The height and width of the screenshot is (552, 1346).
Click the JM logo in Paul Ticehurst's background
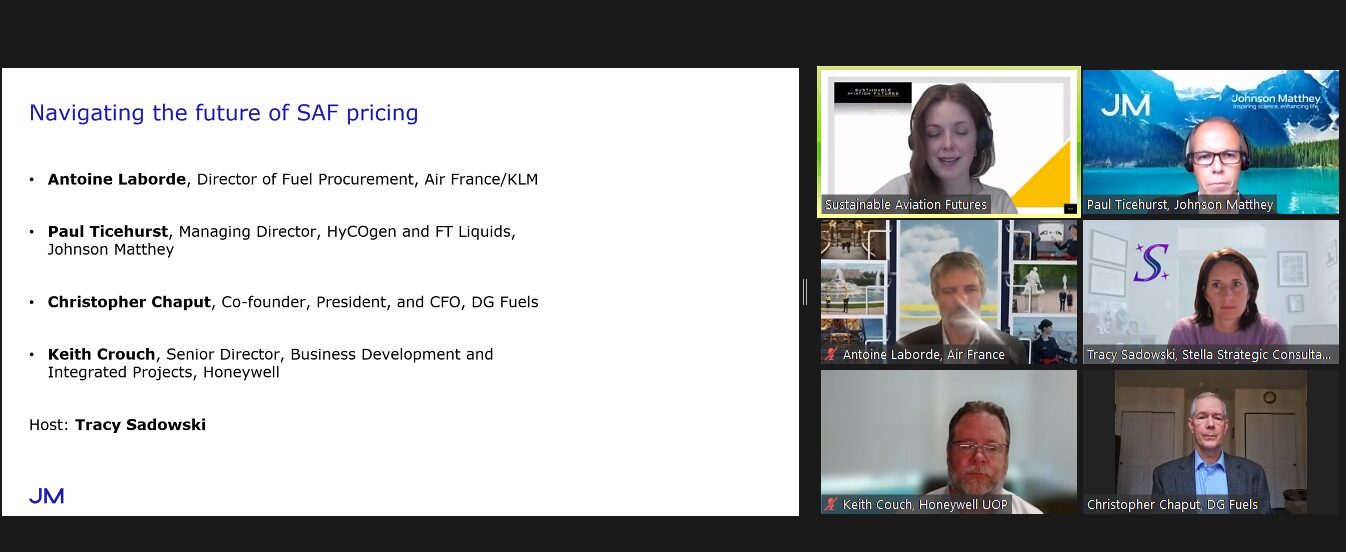(1125, 105)
